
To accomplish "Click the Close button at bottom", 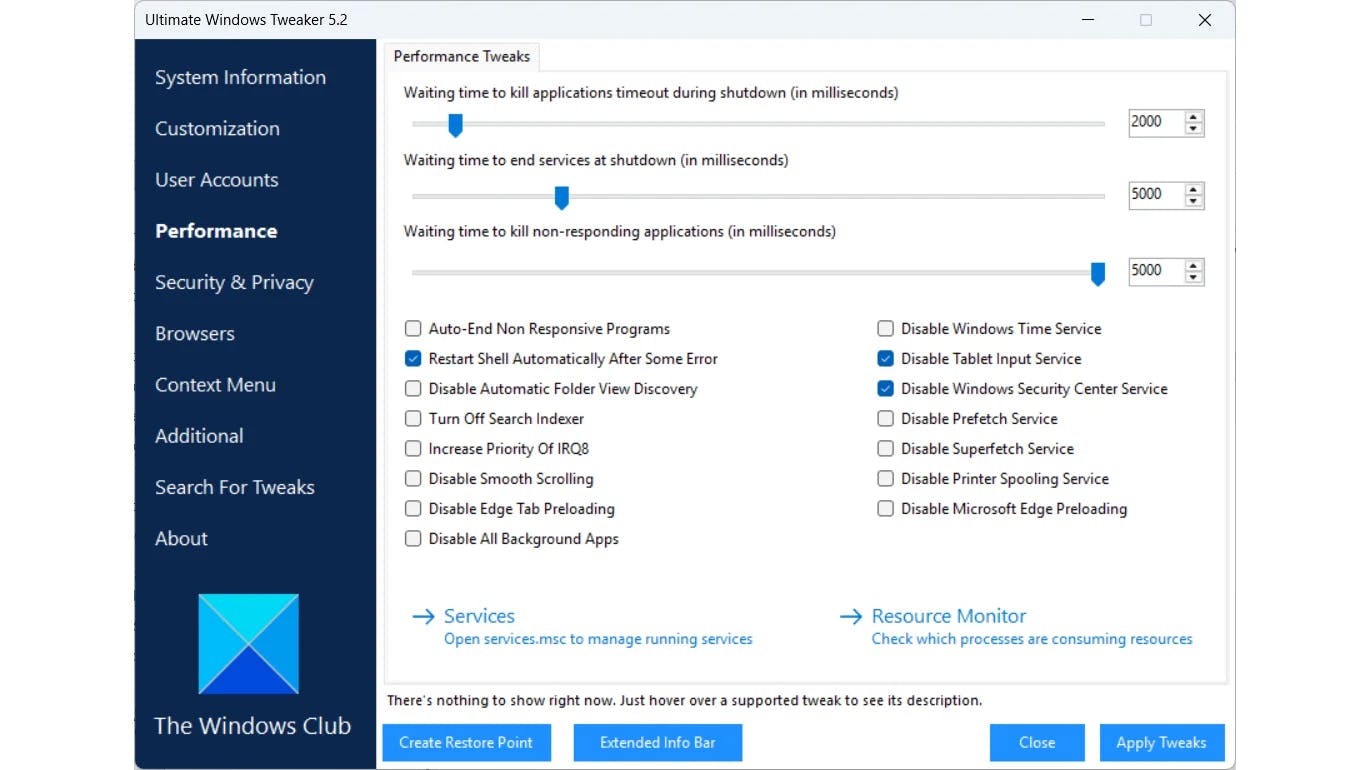I will [1037, 743].
